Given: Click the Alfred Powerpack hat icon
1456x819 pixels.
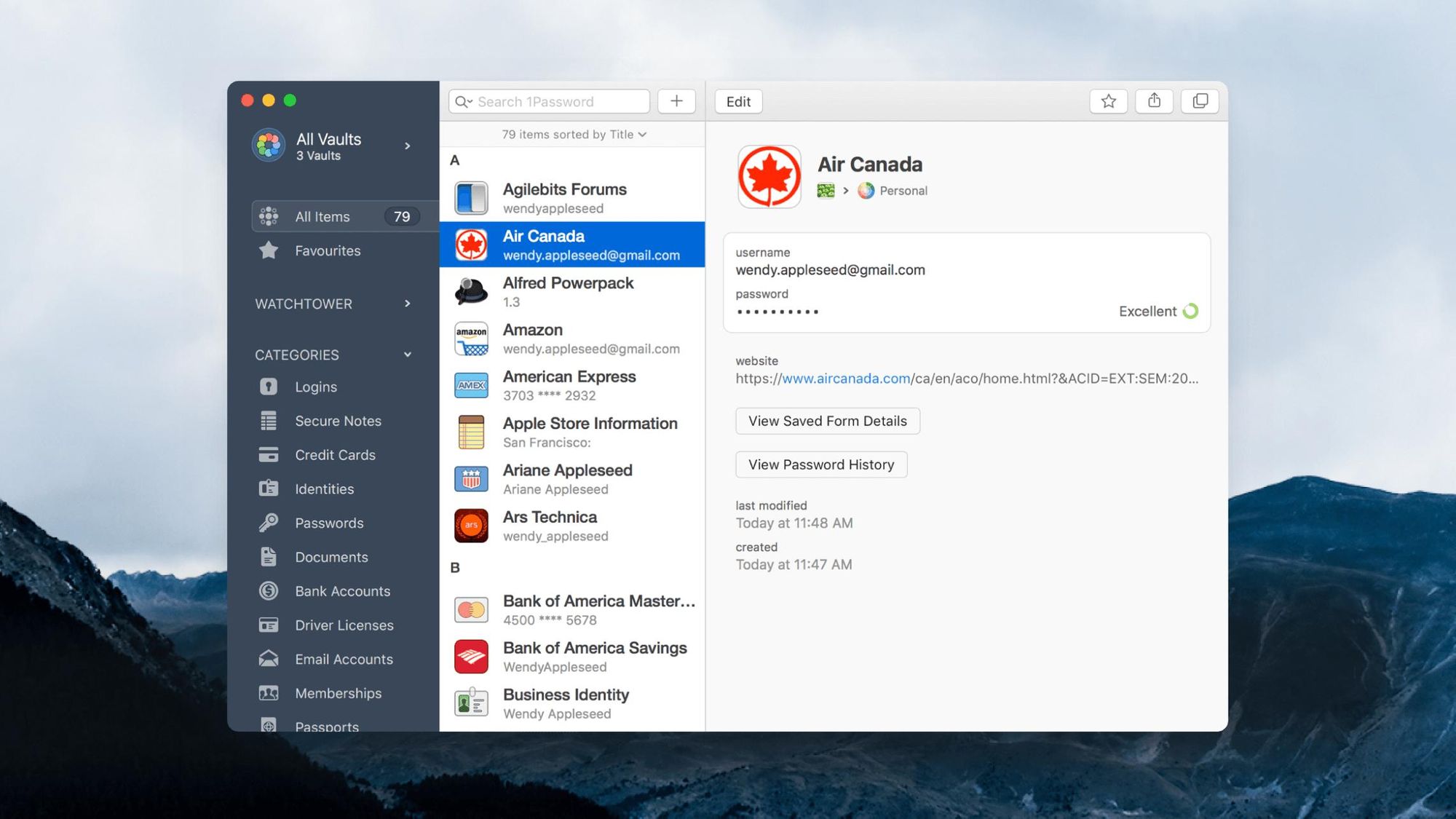Looking at the screenshot, I should click(471, 292).
